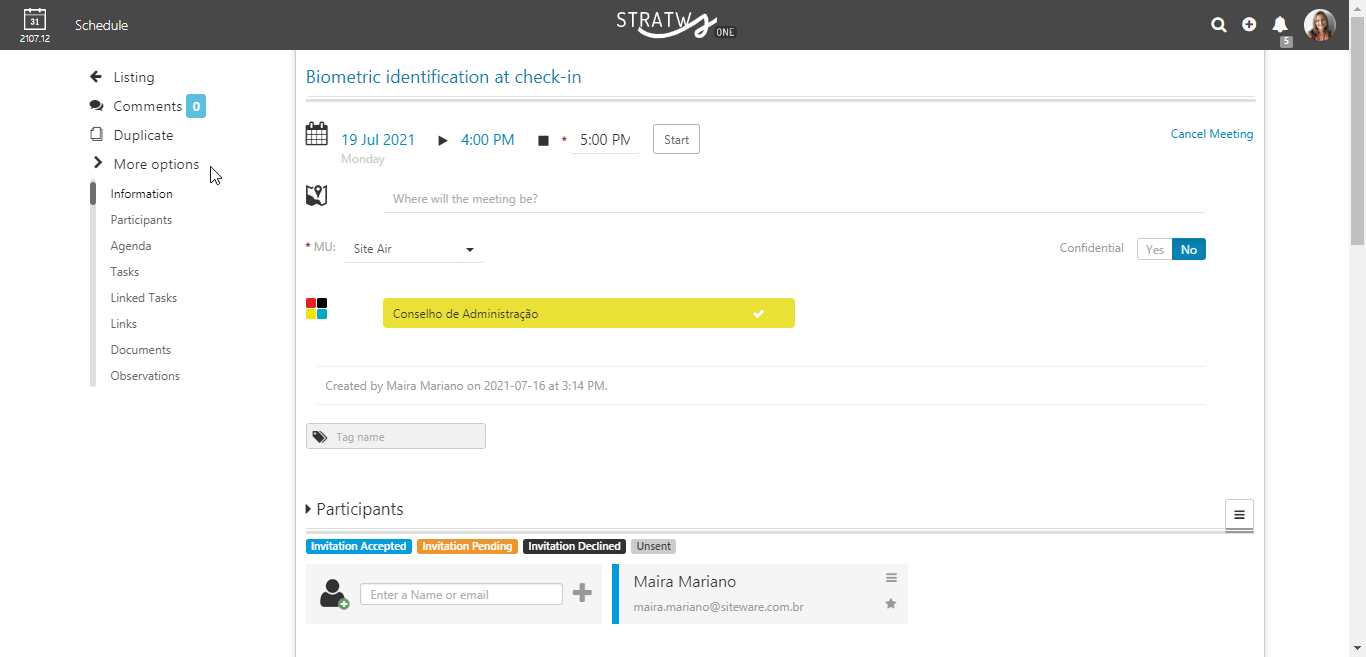
Task: Click the add participant person icon
Action: click(334, 594)
